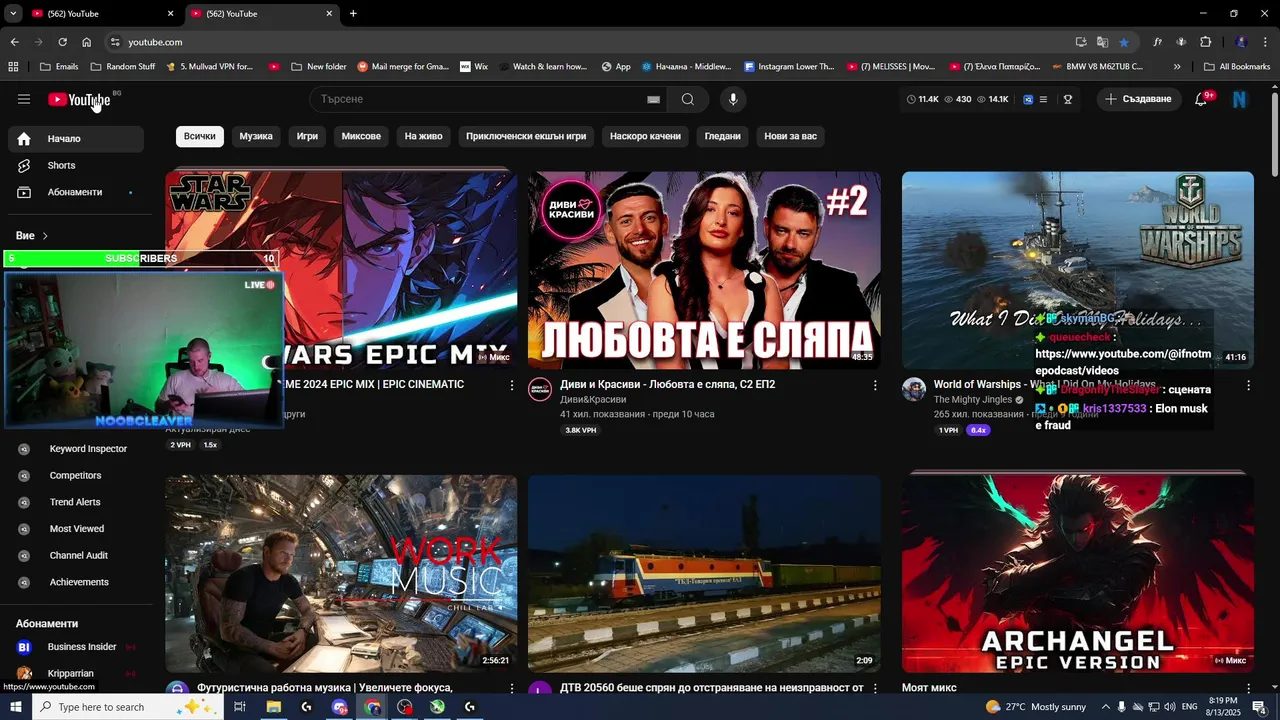Image resolution: width=1280 pixels, height=720 pixels.
Task: Click the YouTube logo
Action: (79, 100)
